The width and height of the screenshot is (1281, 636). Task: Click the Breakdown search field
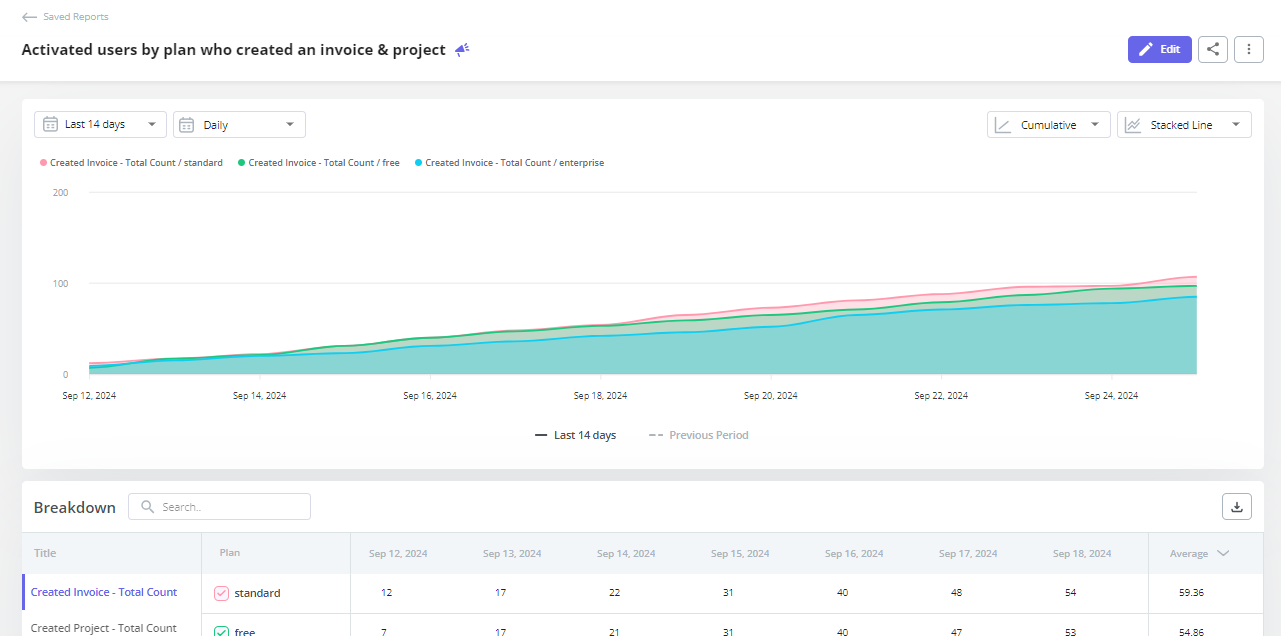[x=230, y=507]
